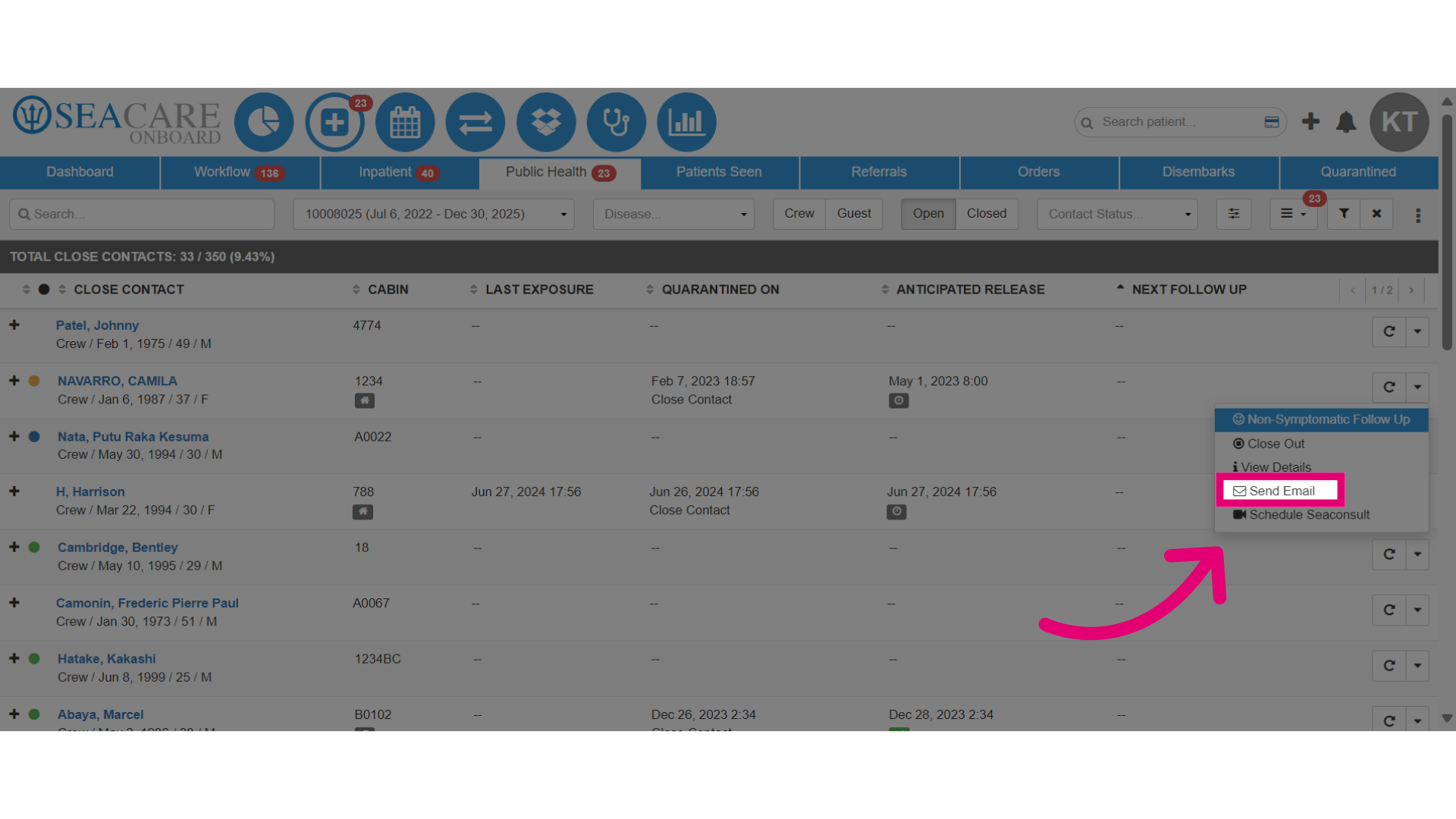Select the Open status filter
Image resolution: width=1456 pixels, height=819 pixels.
928,214
